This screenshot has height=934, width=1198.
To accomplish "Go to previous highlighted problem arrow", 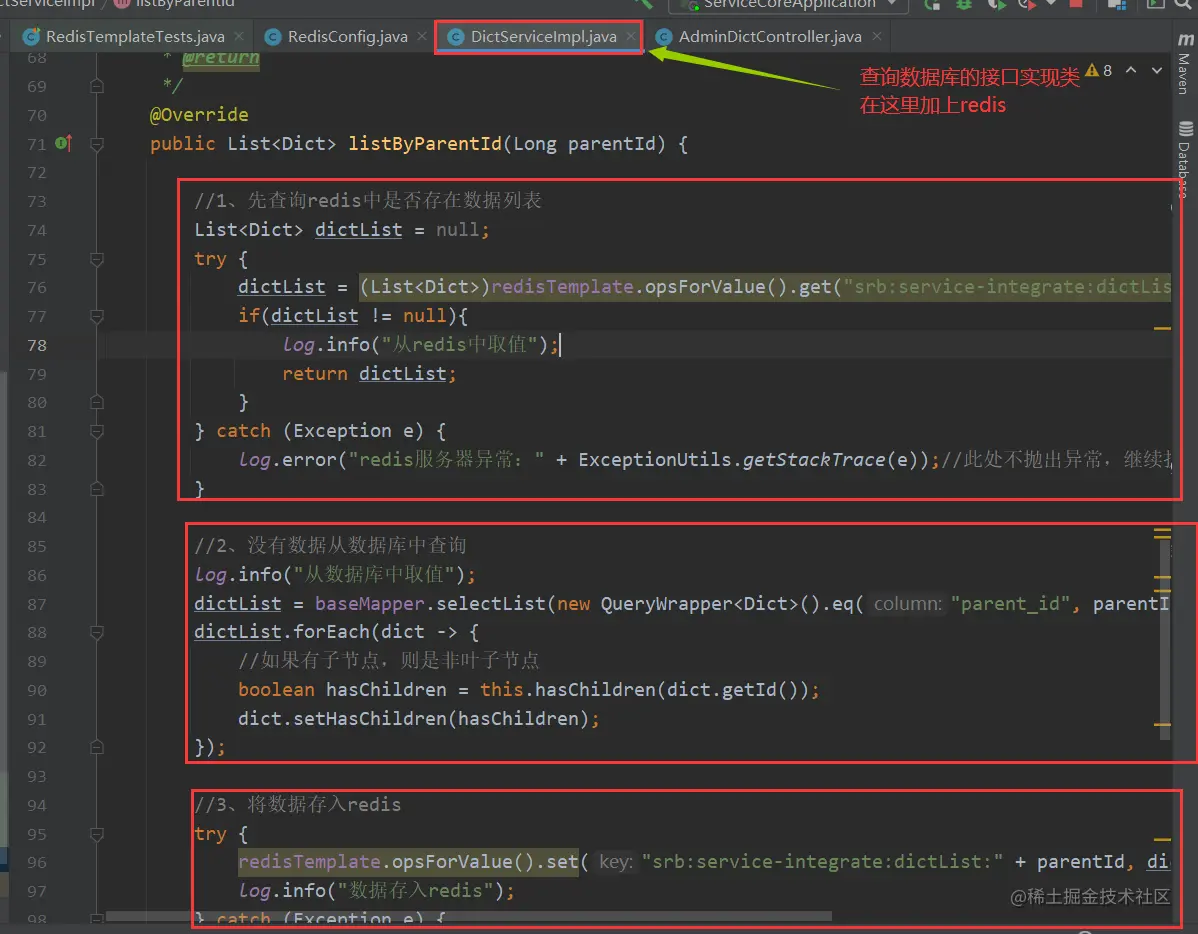I will pyautogui.click(x=1131, y=70).
